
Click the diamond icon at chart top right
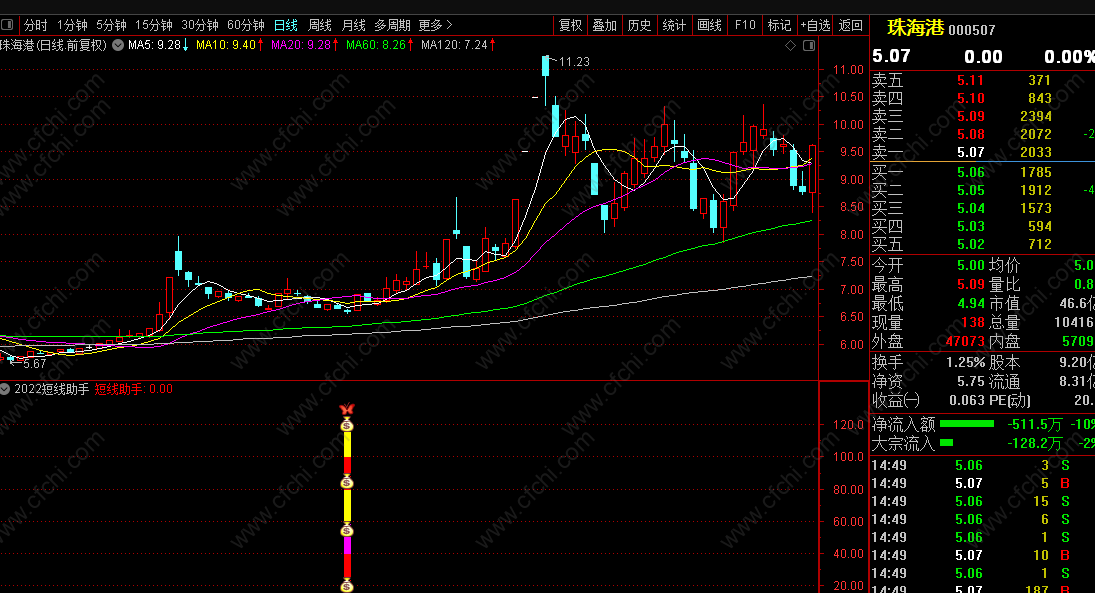(791, 45)
